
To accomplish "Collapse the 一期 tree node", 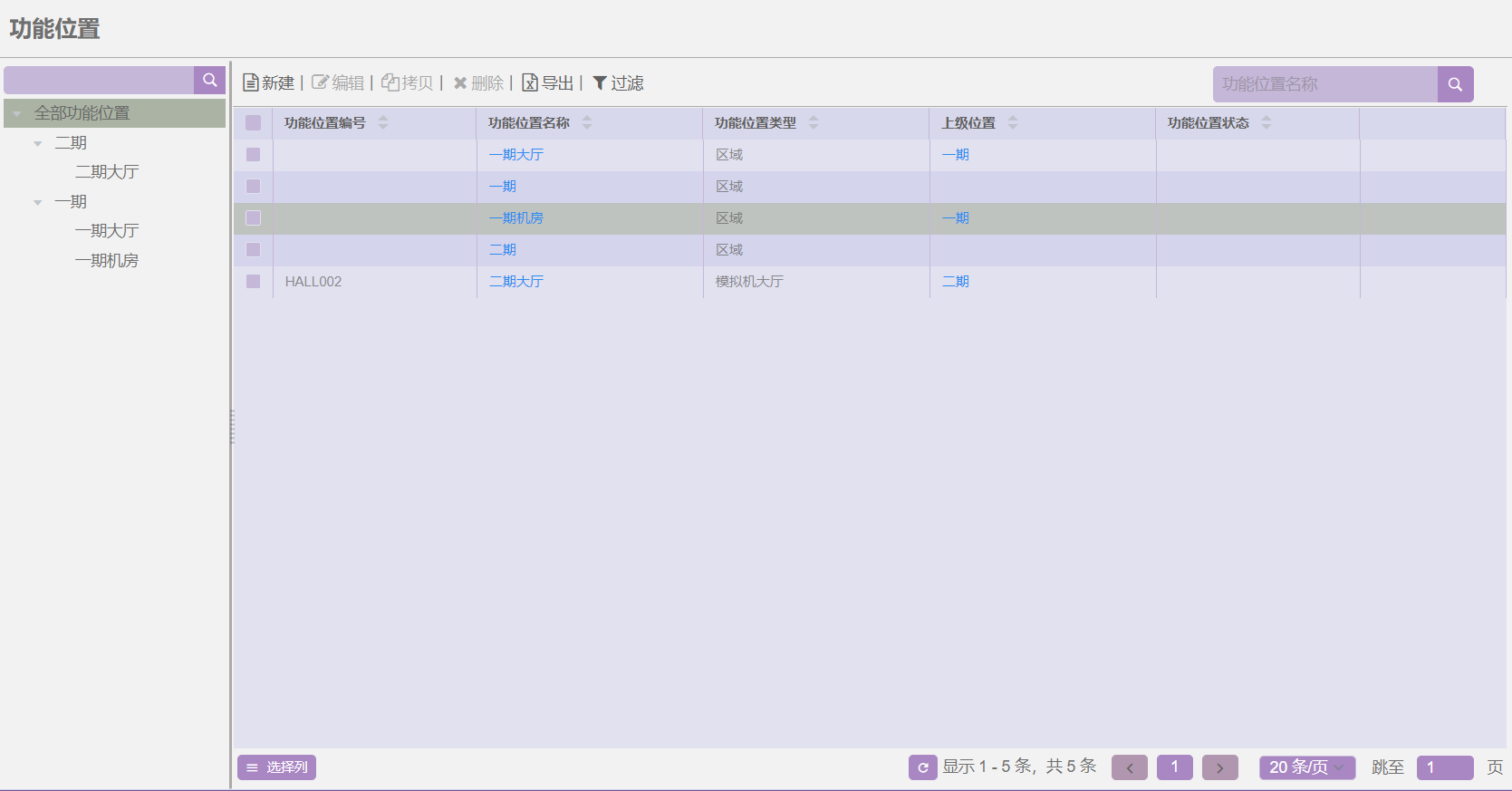I will click(x=37, y=202).
